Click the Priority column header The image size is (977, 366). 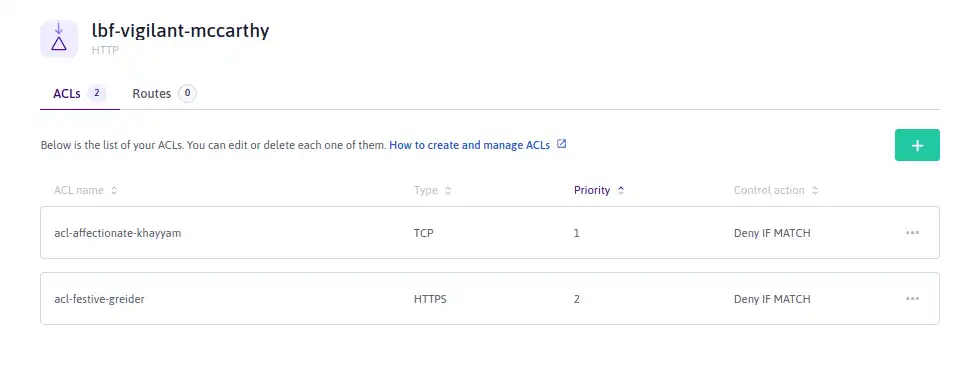tap(592, 190)
